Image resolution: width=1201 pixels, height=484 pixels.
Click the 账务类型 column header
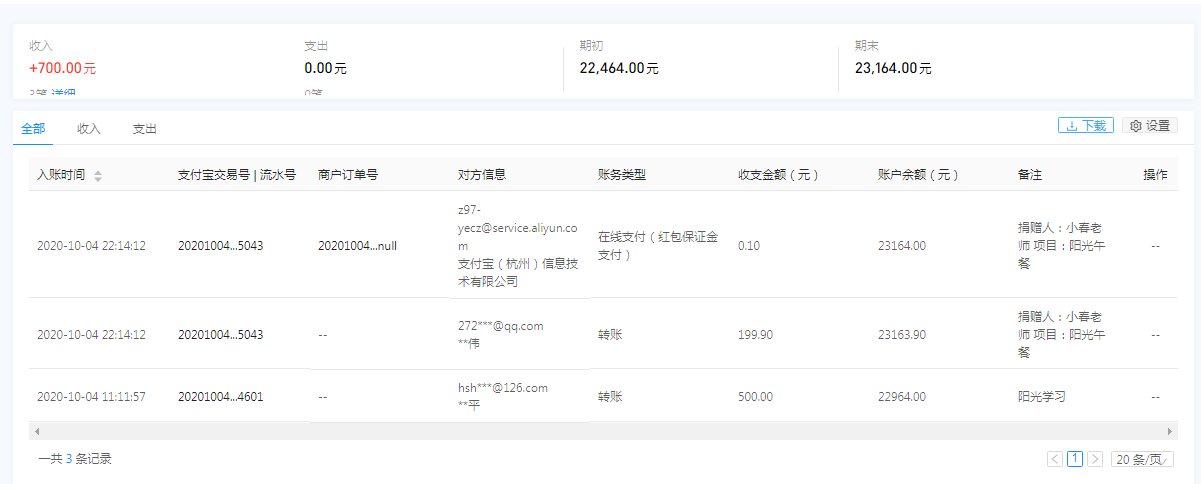622,175
